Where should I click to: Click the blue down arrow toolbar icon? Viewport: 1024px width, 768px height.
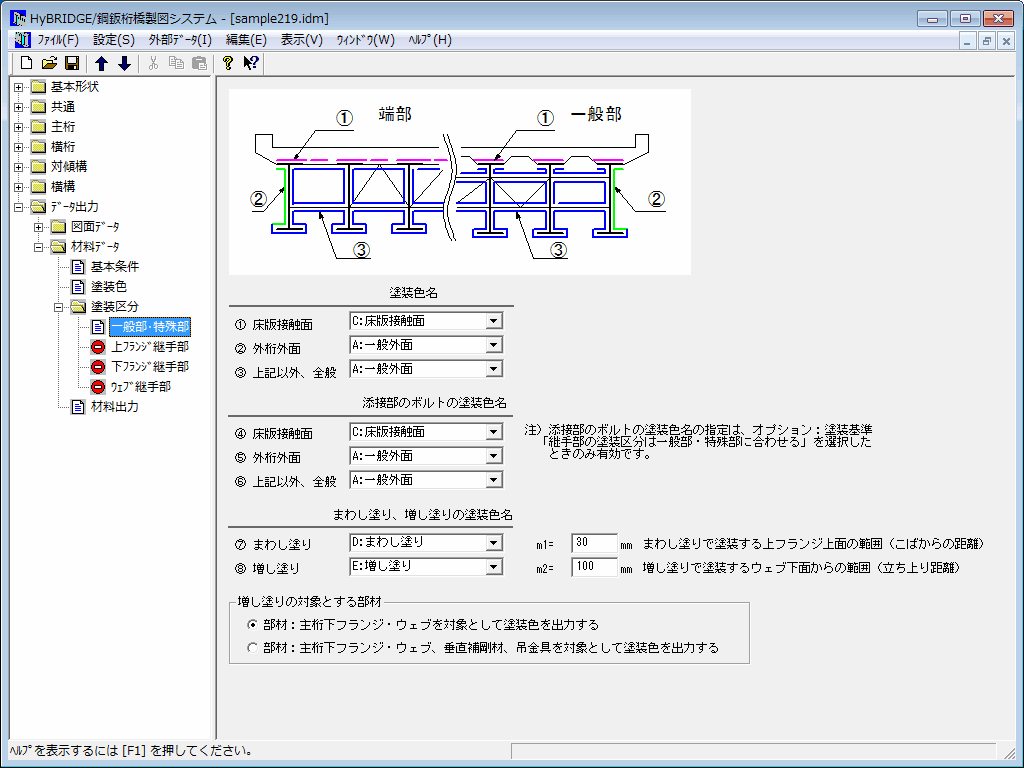point(124,63)
